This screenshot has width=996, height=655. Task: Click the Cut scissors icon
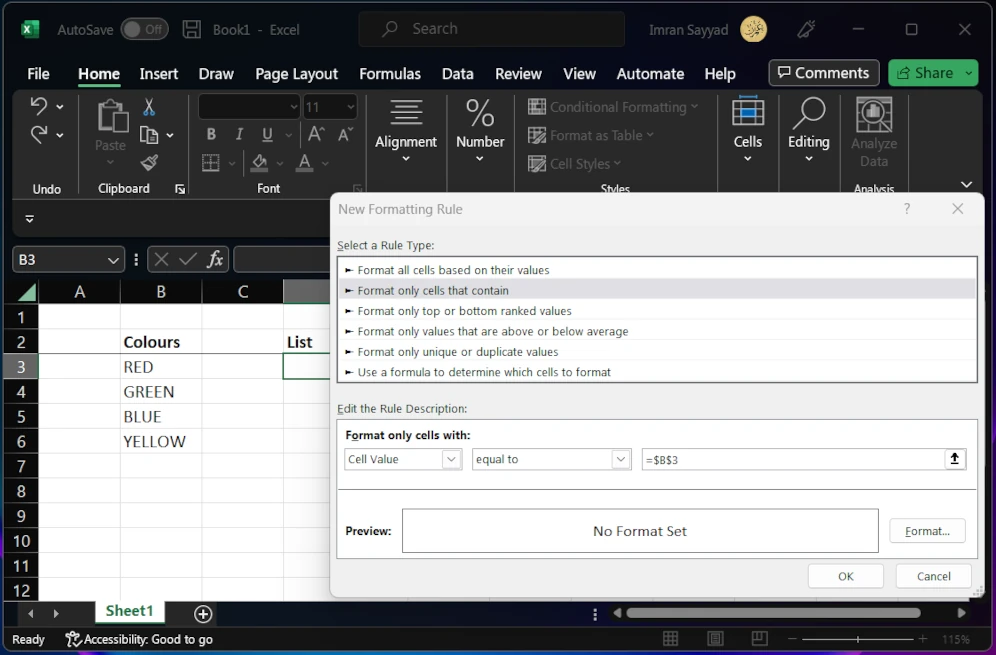click(149, 107)
